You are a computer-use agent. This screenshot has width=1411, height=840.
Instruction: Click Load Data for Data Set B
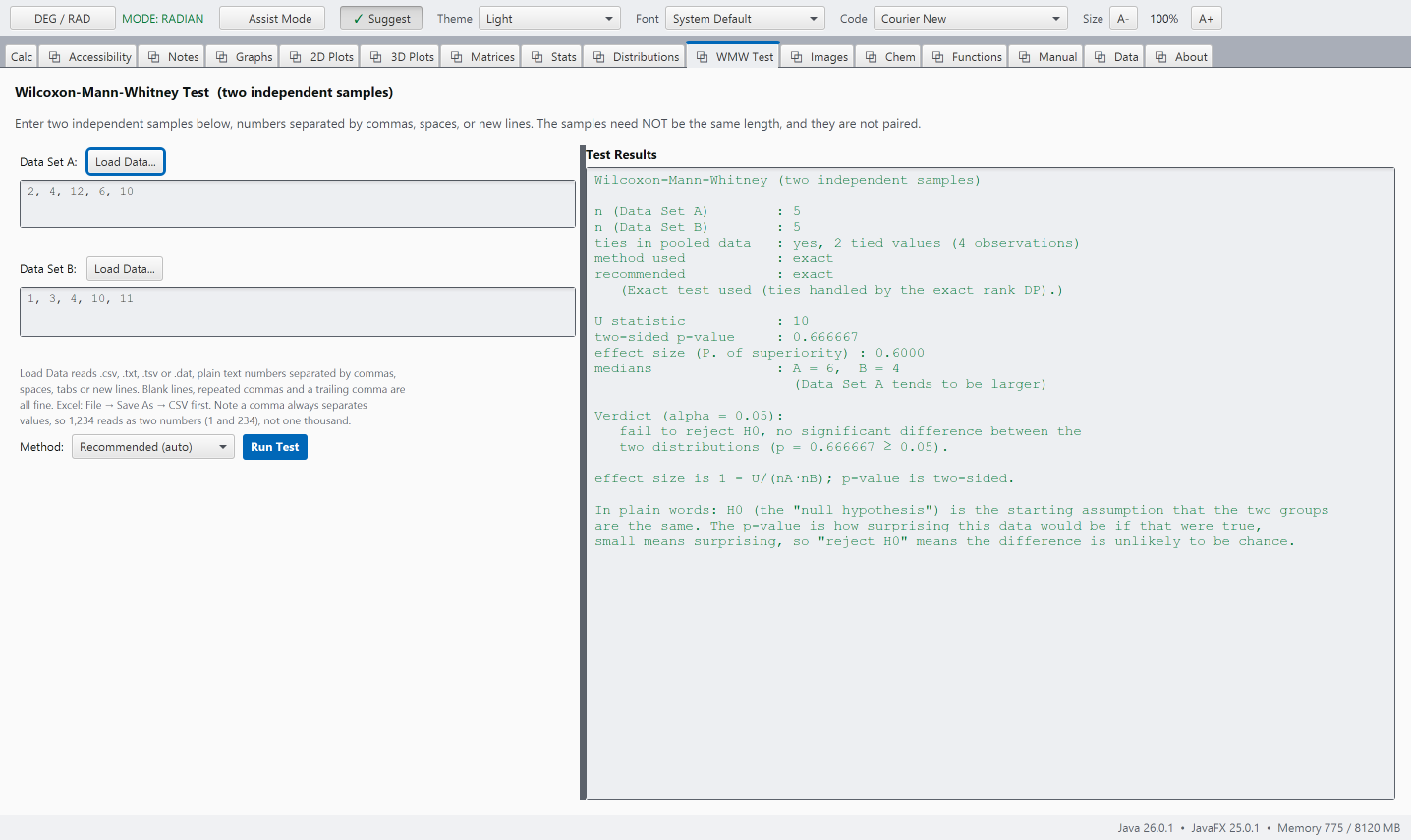(x=125, y=269)
